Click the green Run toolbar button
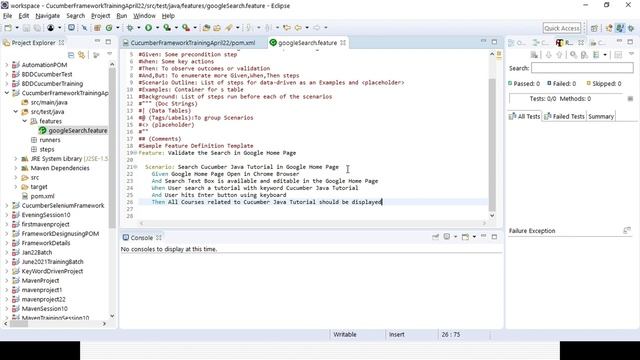This screenshot has height=360, width=640. (x=149, y=28)
